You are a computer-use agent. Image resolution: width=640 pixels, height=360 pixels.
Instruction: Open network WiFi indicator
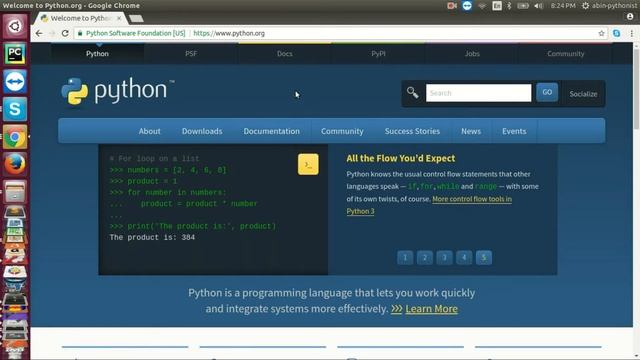[x=482, y=6]
